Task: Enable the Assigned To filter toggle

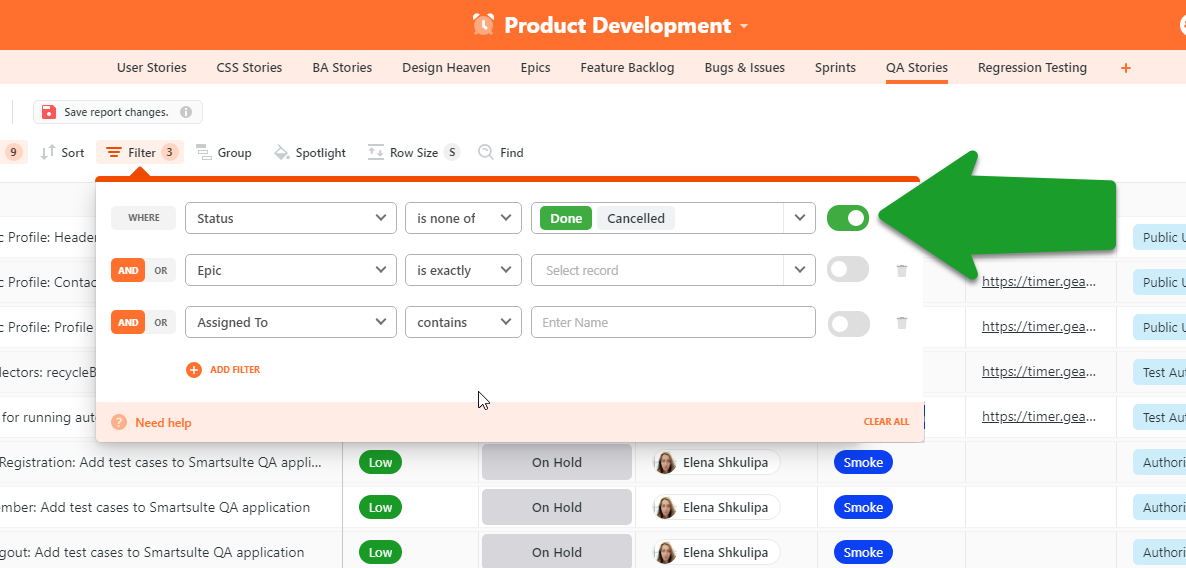Action: [848, 322]
